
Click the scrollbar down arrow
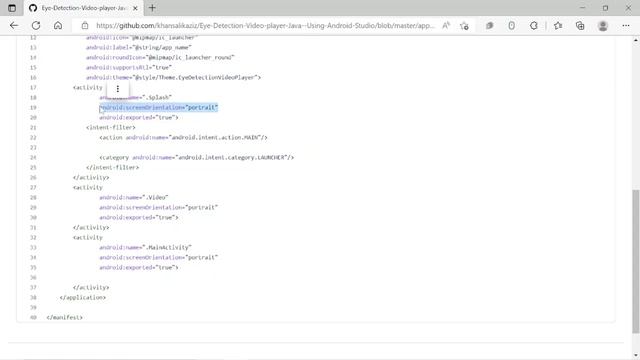point(636,355)
